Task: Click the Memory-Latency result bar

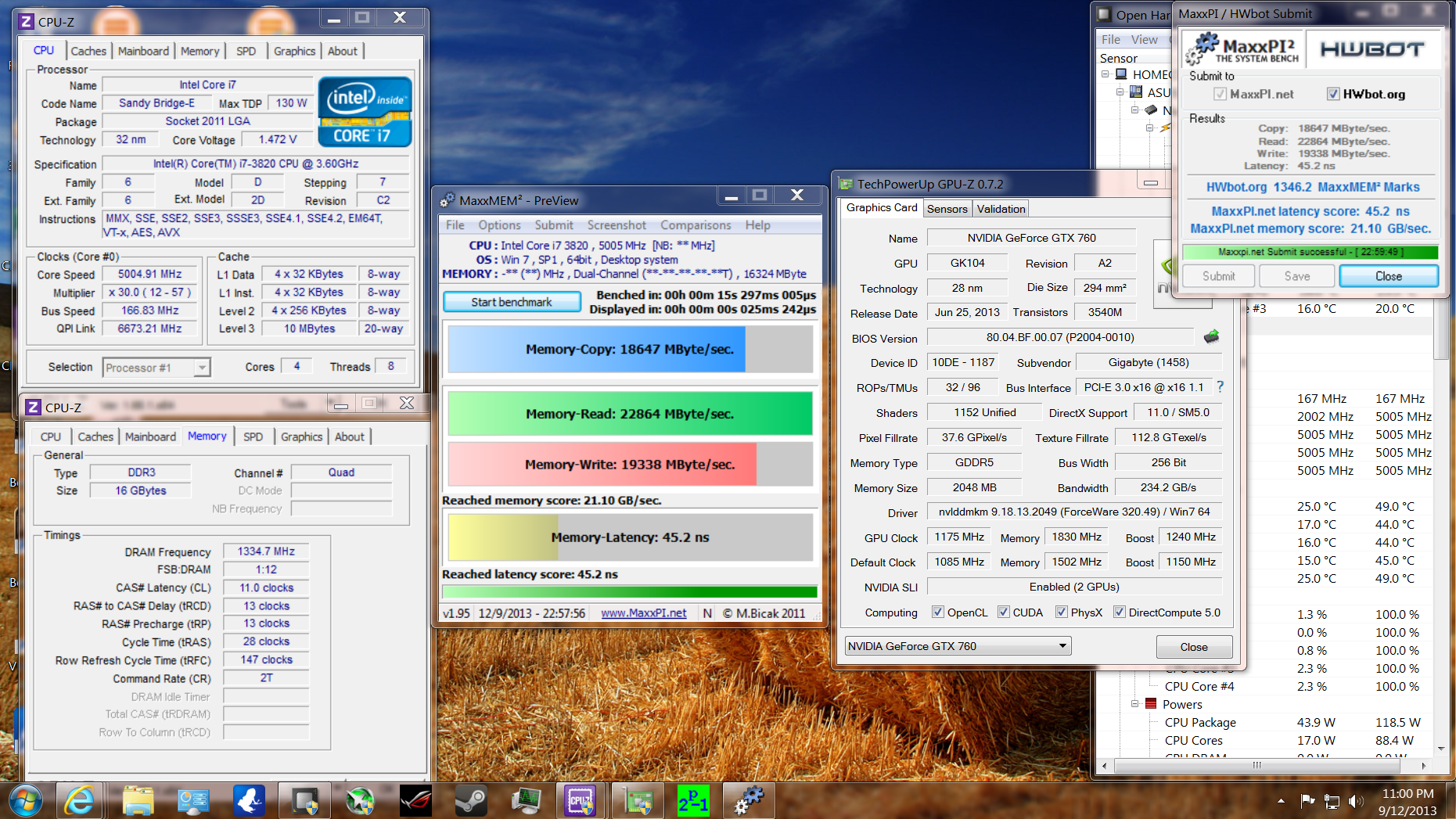Action: 630,537
